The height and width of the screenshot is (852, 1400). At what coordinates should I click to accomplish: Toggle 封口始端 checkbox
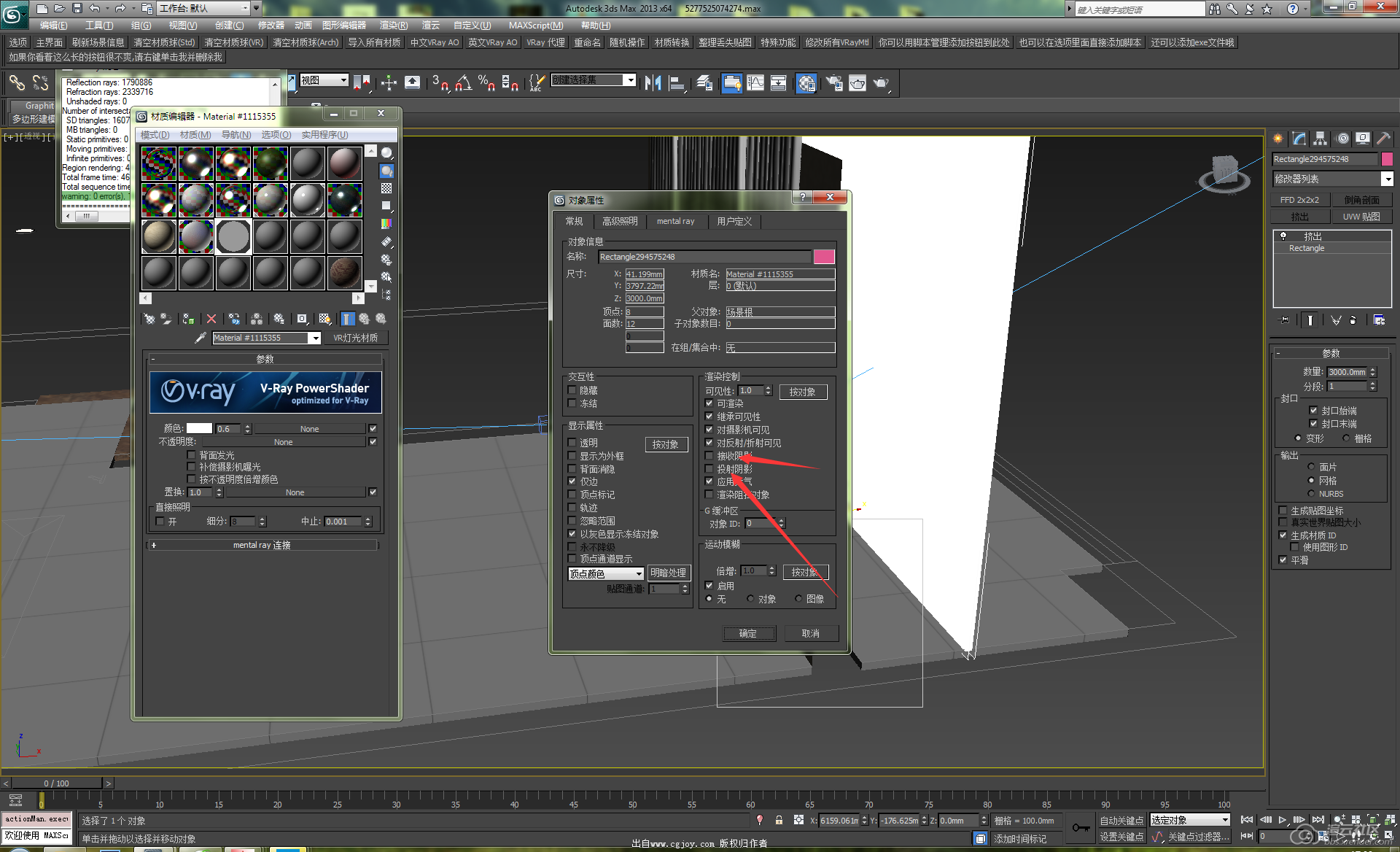click(1313, 411)
